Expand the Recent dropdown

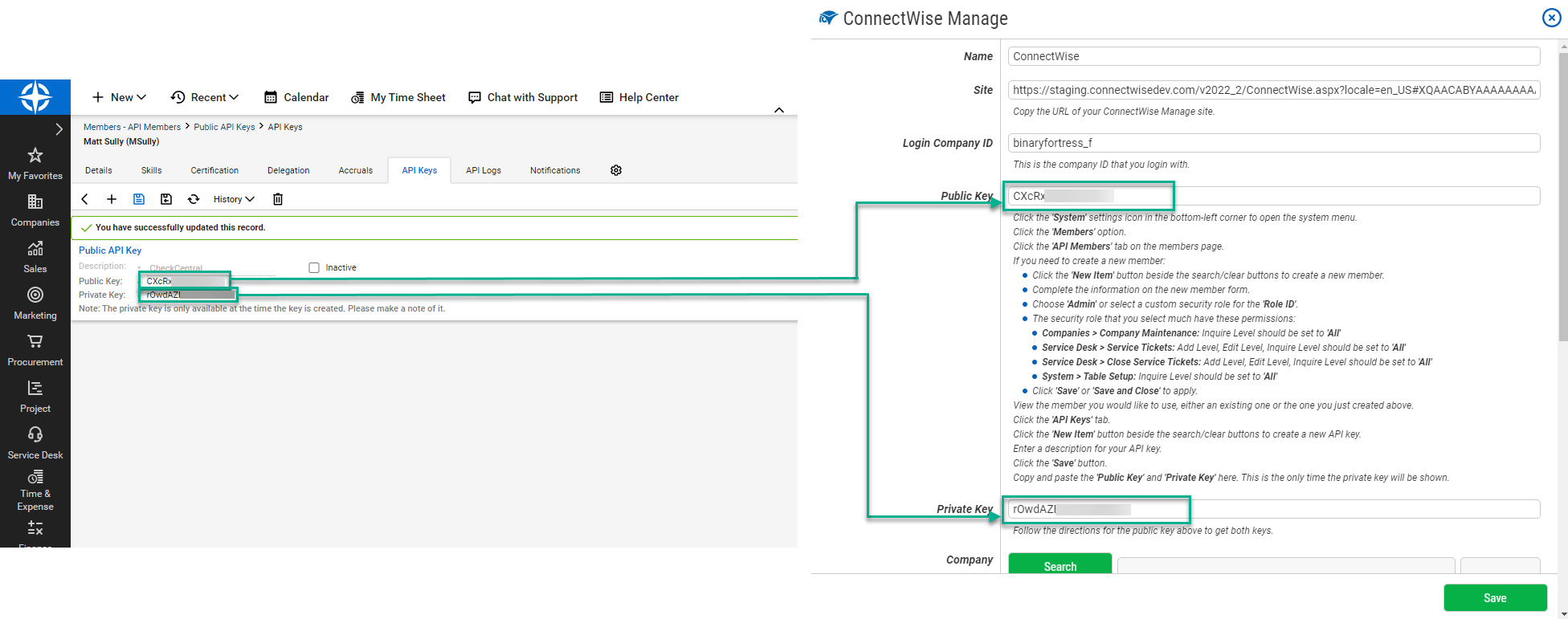click(x=205, y=97)
